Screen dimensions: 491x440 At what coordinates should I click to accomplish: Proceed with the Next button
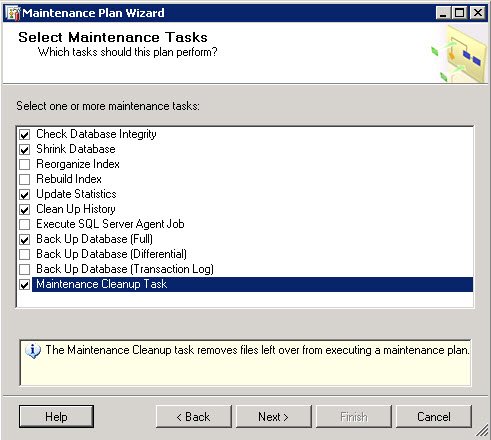[274, 417]
